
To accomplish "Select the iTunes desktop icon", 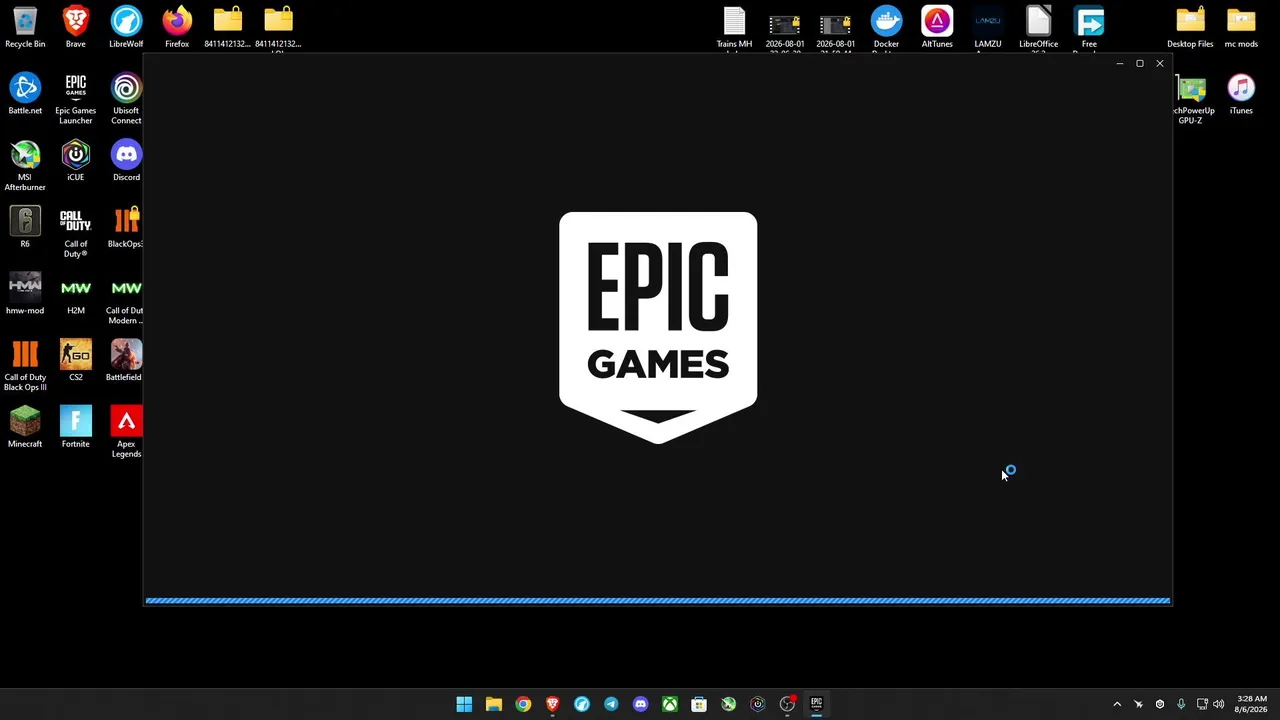I will click(1241, 94).
